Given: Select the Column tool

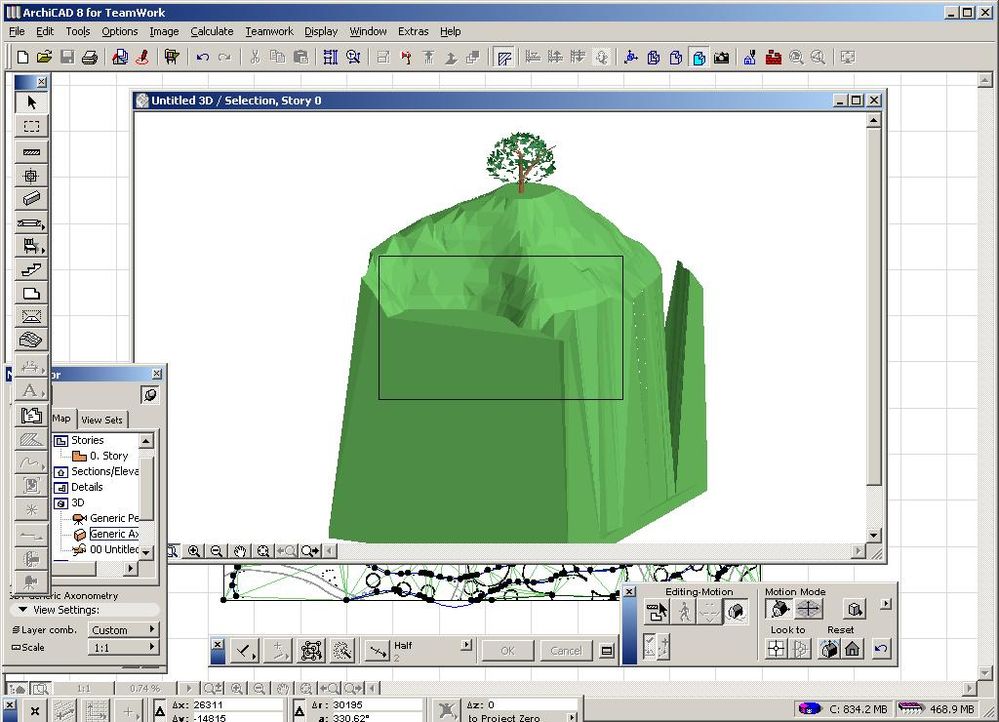Looking at the screenshot, I should point(31,175).
